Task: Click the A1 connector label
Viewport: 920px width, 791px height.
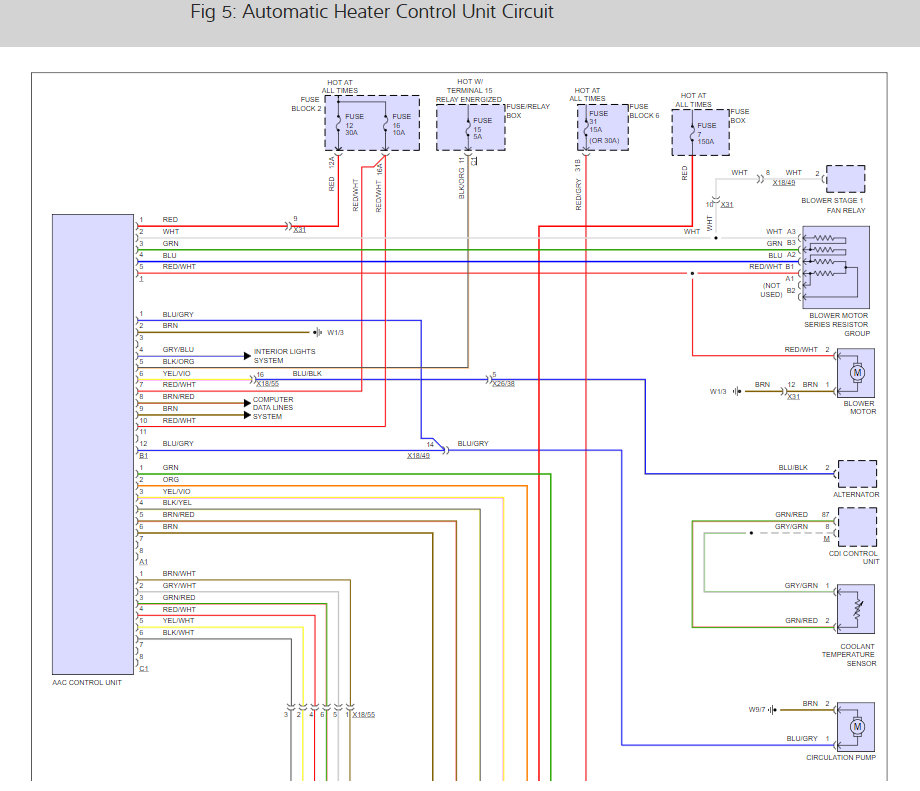Action: pyautogui.click(x=144, y=562)
